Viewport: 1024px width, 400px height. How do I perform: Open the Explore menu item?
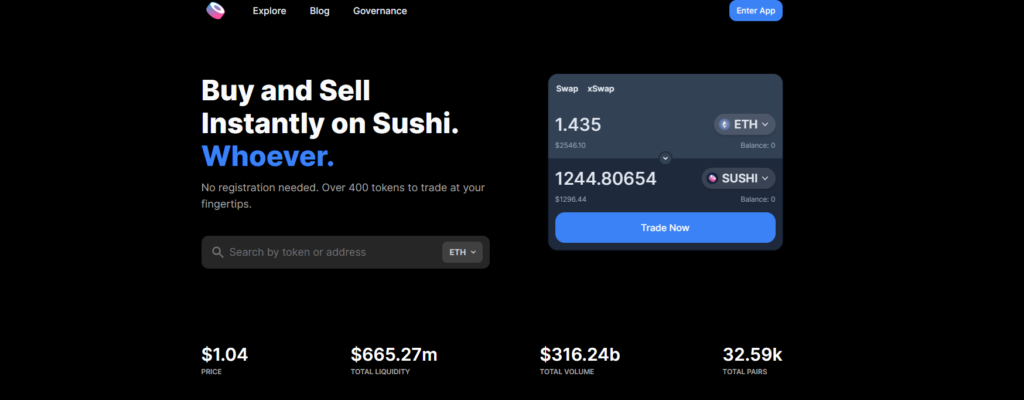point(269,11)
